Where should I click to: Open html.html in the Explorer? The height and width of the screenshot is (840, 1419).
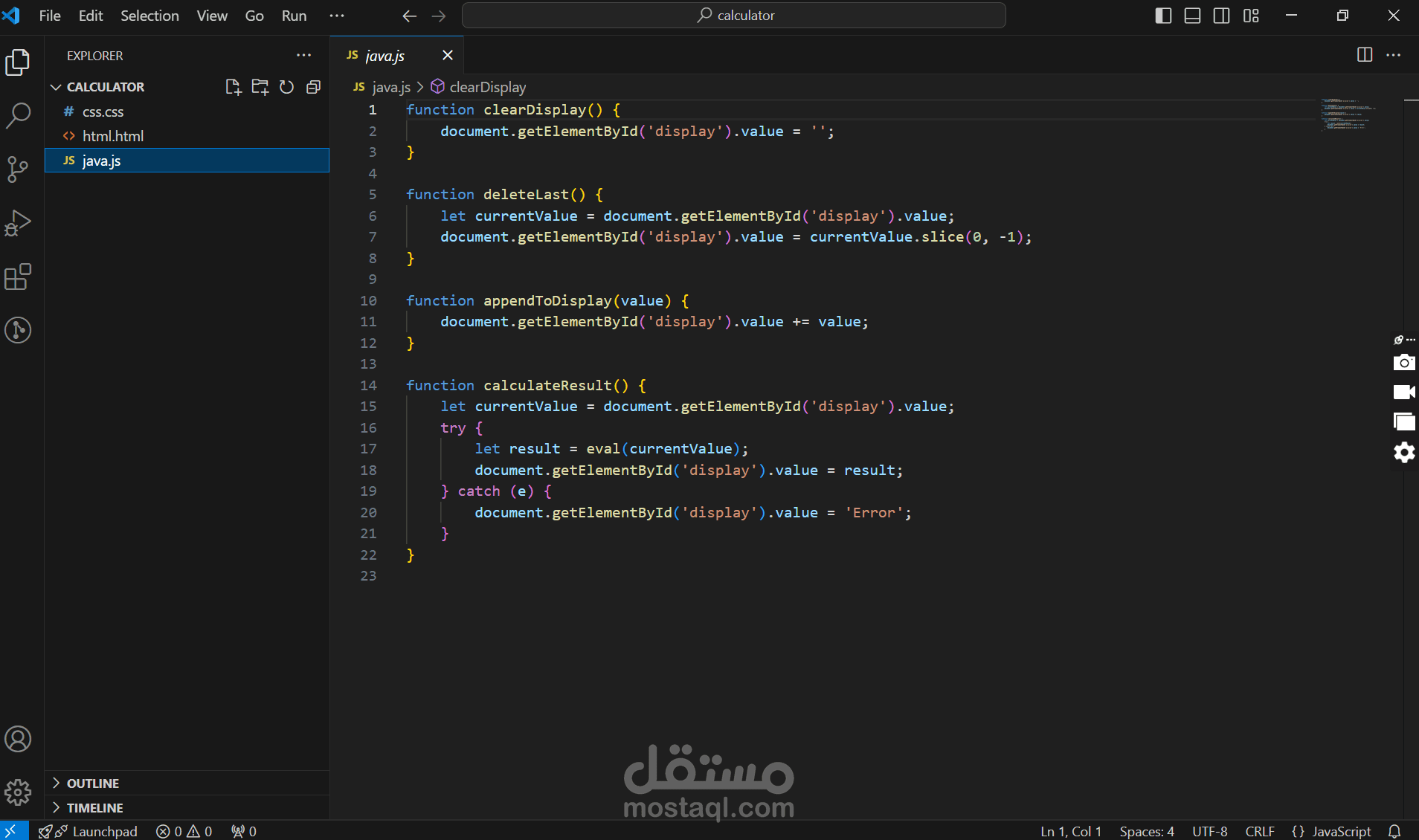click(187, 136)
